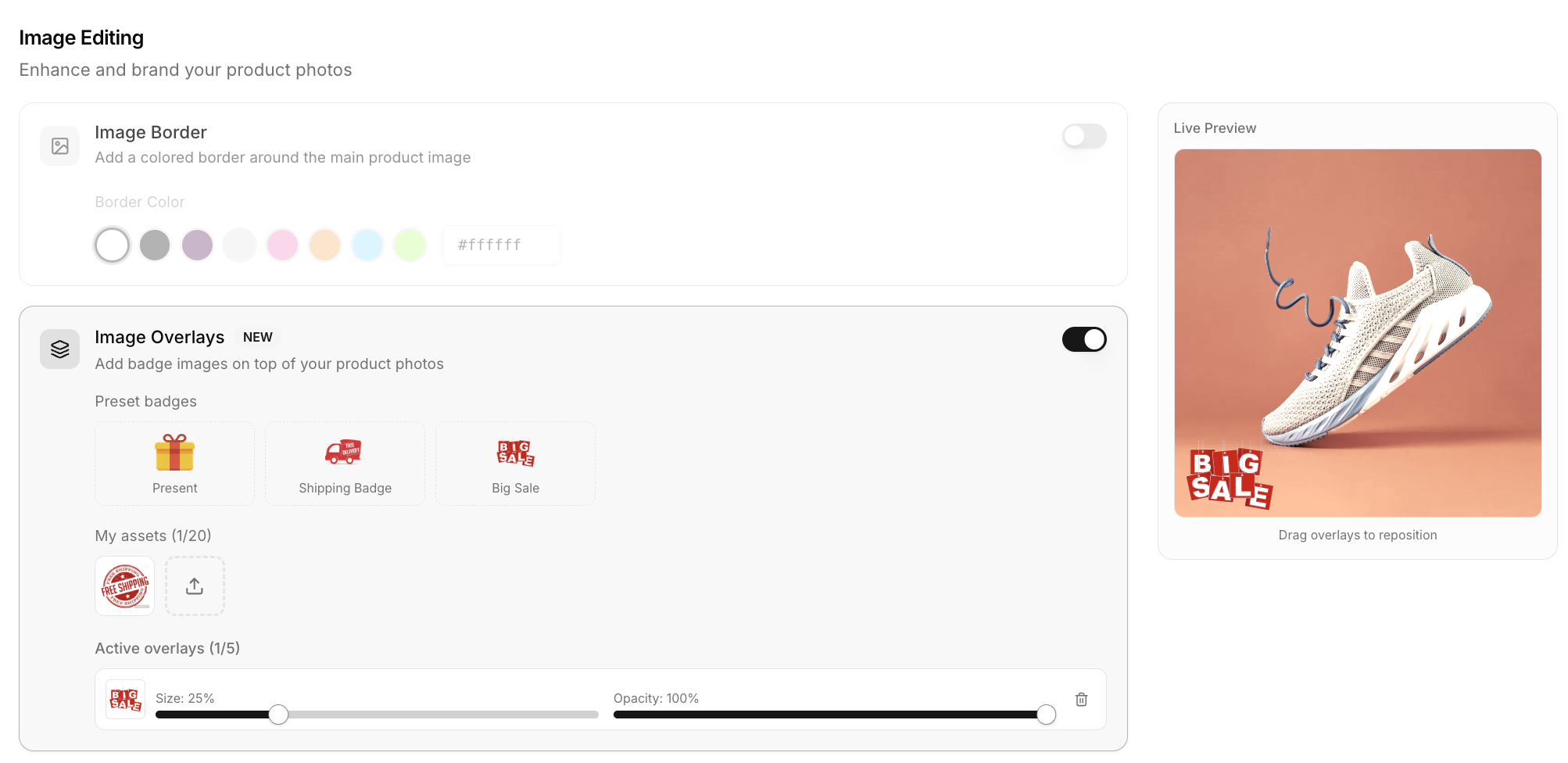Select the light green border swatch
The image size is (1568, 763).
(x=410, y=245)
